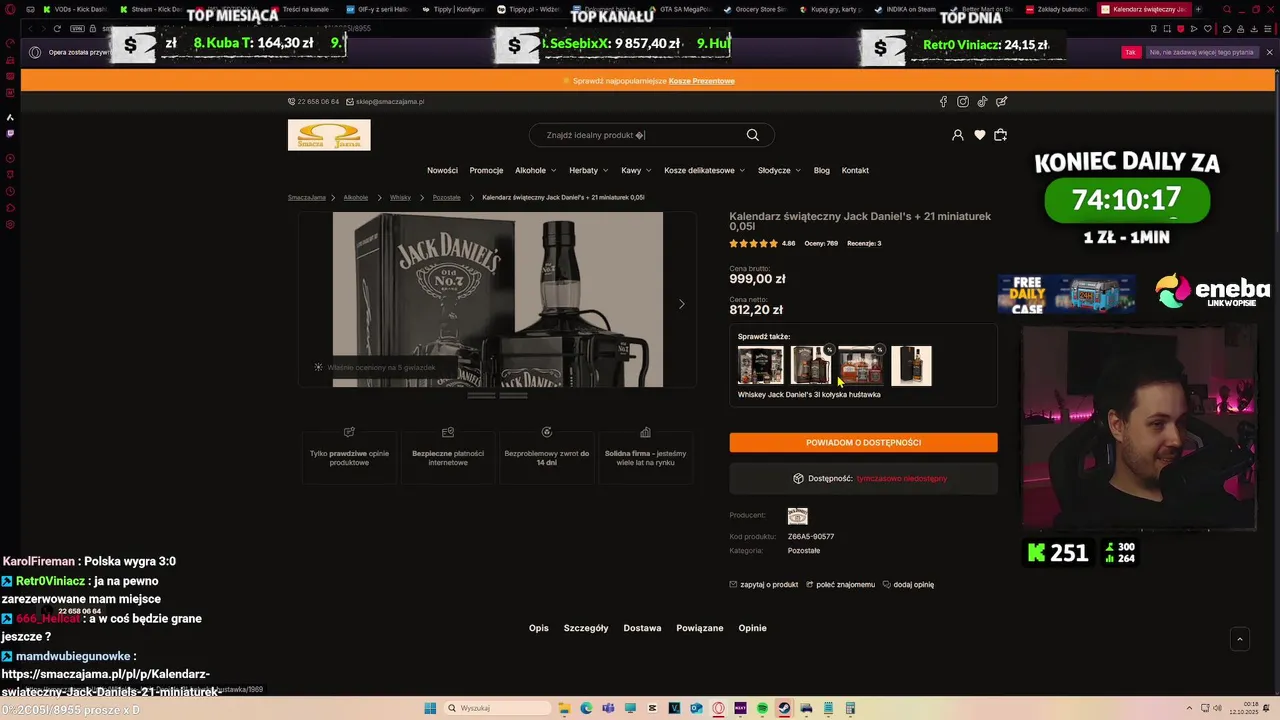Screen dimensions: 1280x720
Task: Open the Promocje menu item
Action: pyautogui.click(x=486, y=170)
